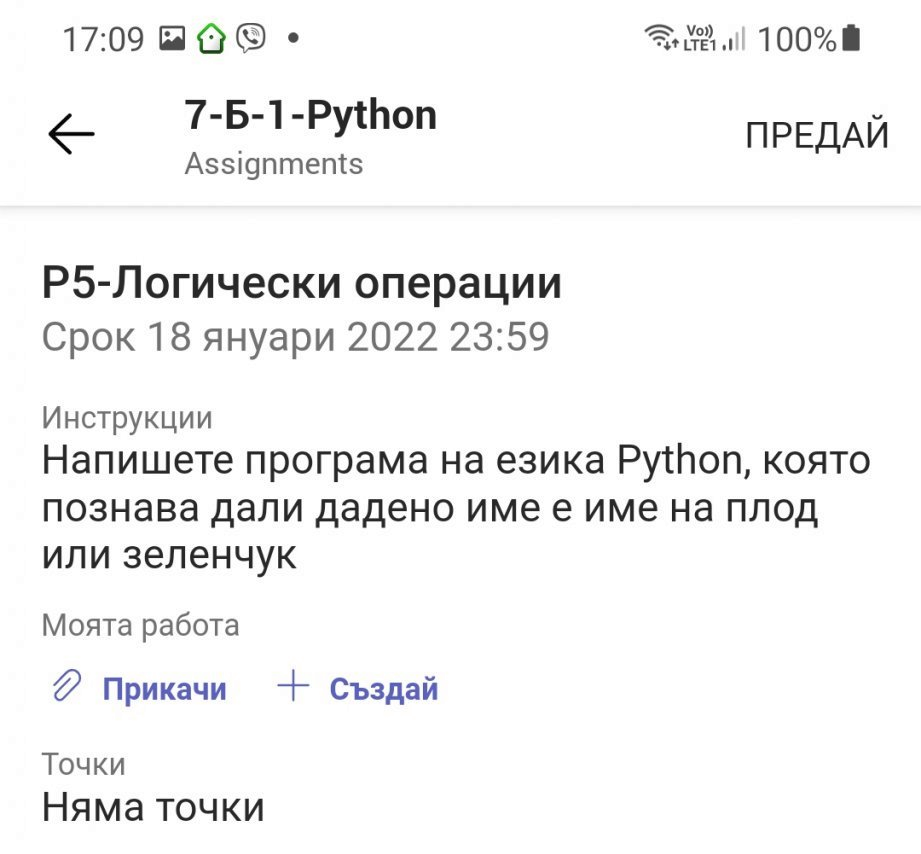Viewport: 921px width, 854px height.
Task: Tap the mobile signal strength bars
Action: point(734,39)
